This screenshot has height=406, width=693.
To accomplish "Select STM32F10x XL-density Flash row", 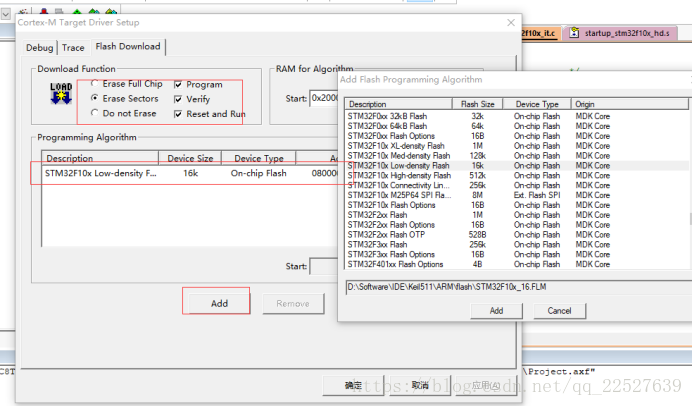I will (517, 146).
